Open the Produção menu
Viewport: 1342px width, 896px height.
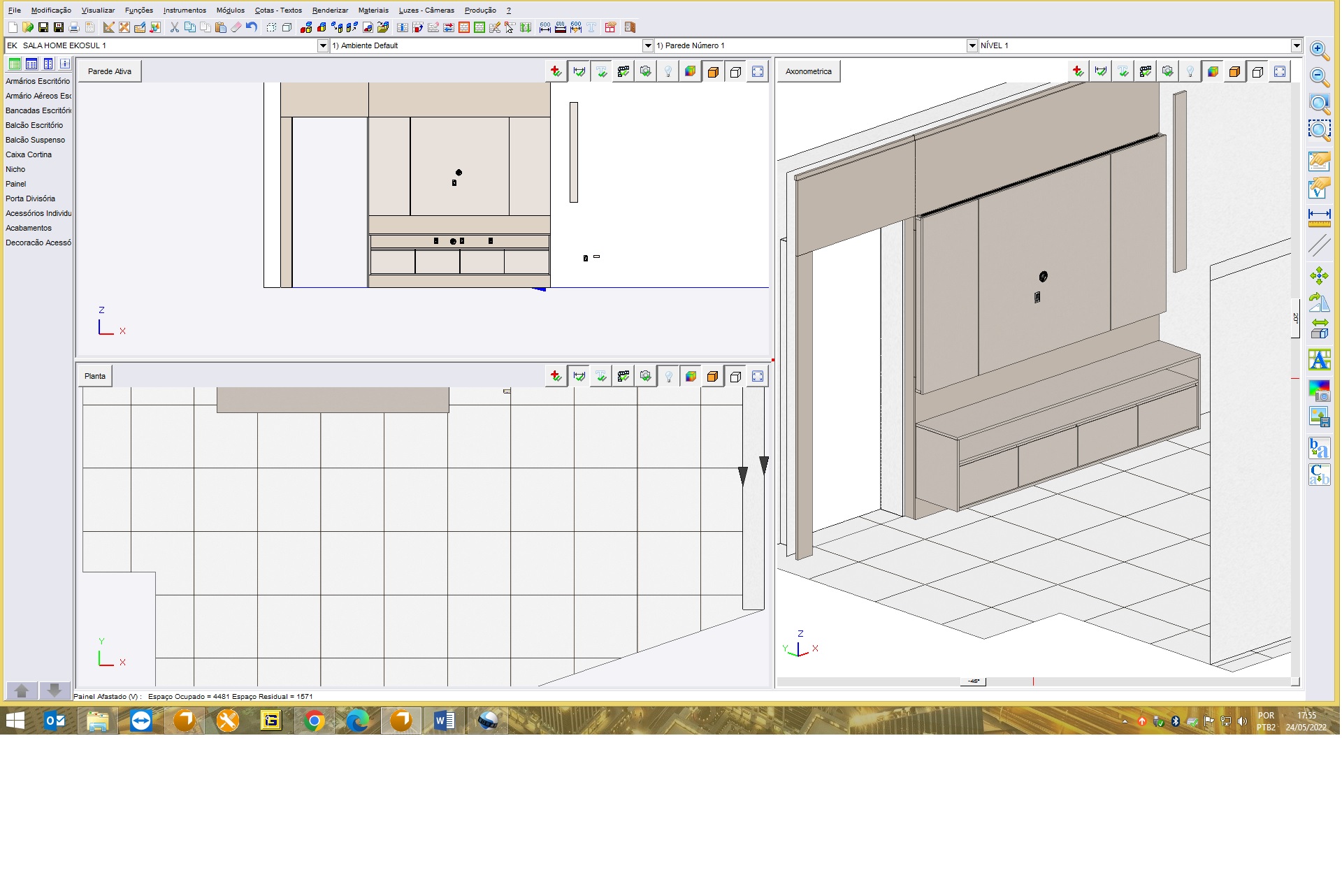[x=480, y=10]
